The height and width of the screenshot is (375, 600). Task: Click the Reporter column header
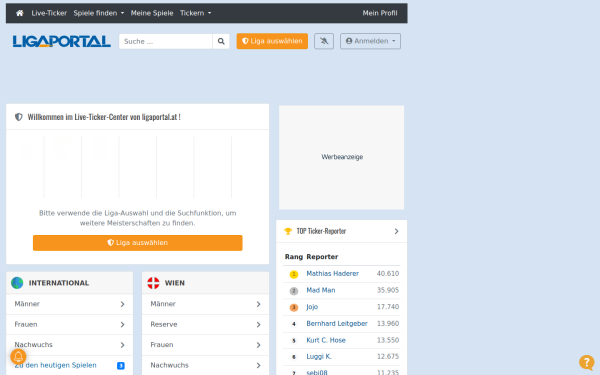point(322,257)
